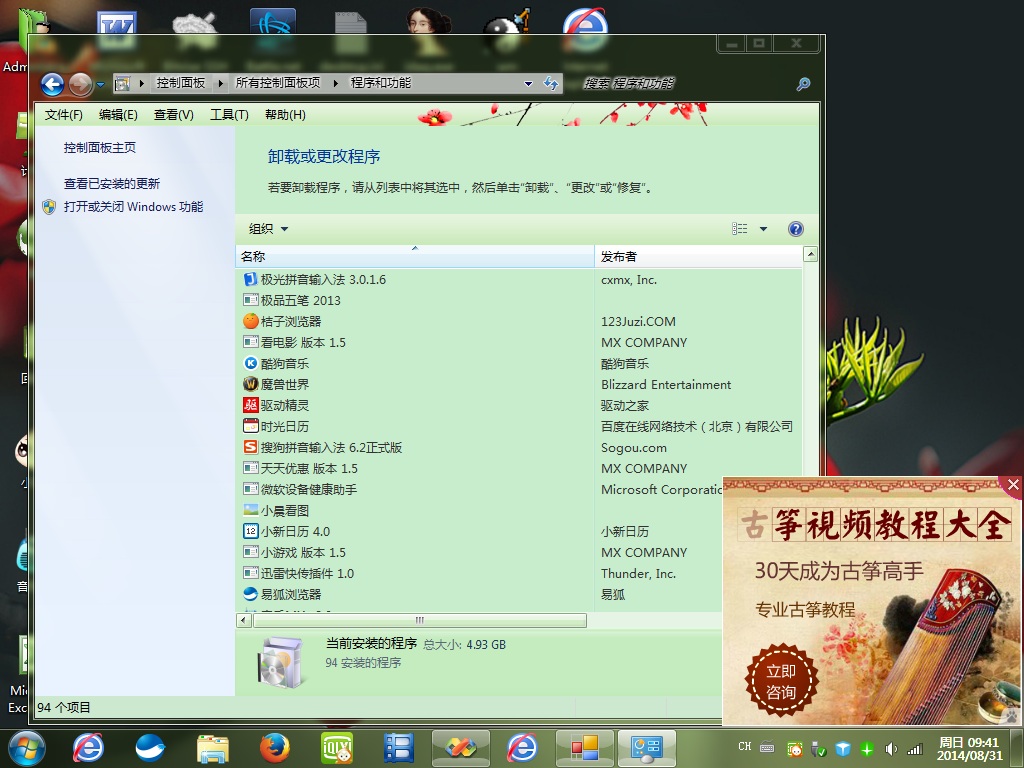Image resolution: width=1024 pixels, height=768 pixels.
Task: Click the volume speaker tray icon
Action: point(891,749)
